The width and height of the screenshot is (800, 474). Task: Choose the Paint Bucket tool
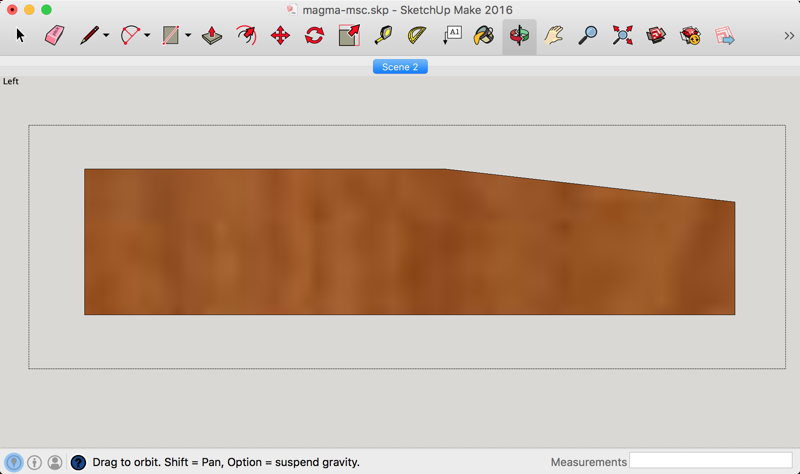484,36
